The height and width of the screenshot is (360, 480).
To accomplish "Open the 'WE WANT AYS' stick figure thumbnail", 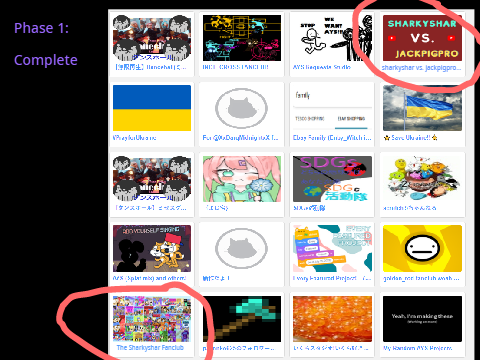I will pos(332,38).
